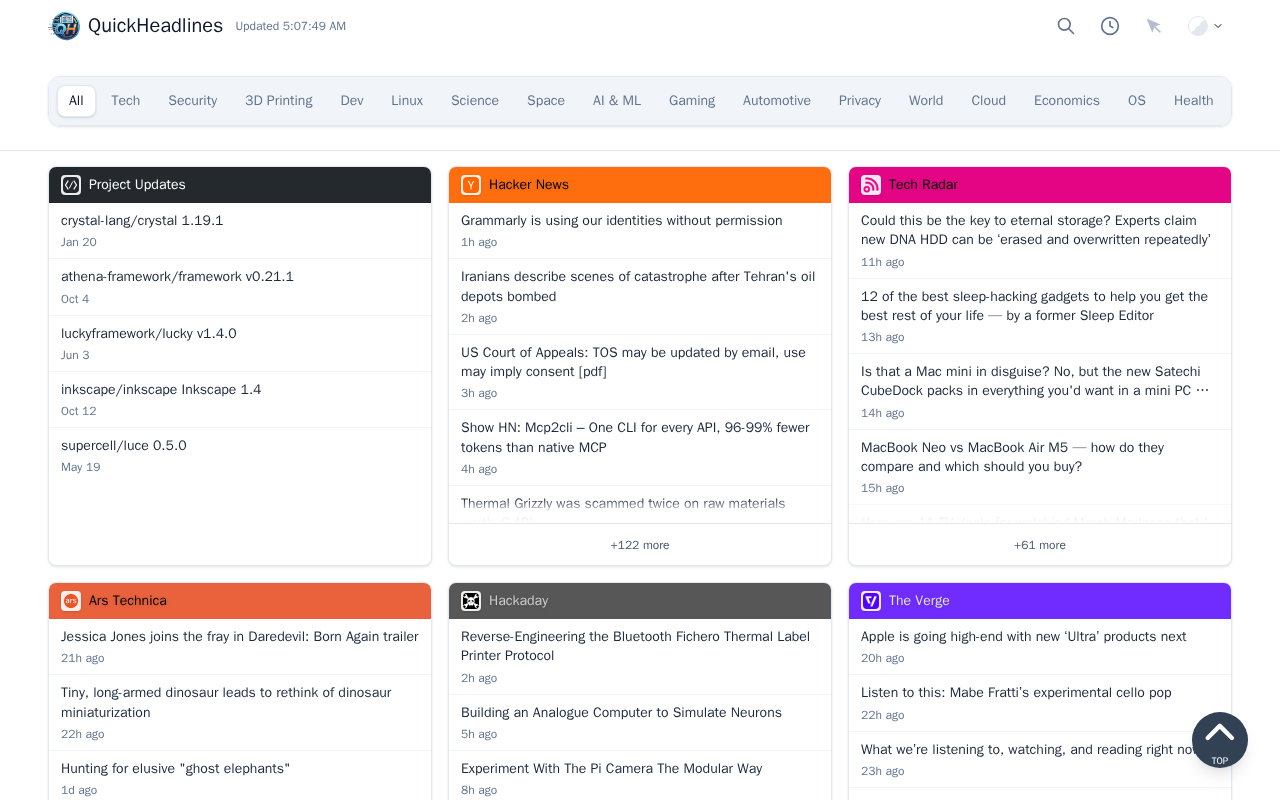Viewport: 1280px width, 800px height.
Task: Select the Privacy tab
Action: [860, 101]
